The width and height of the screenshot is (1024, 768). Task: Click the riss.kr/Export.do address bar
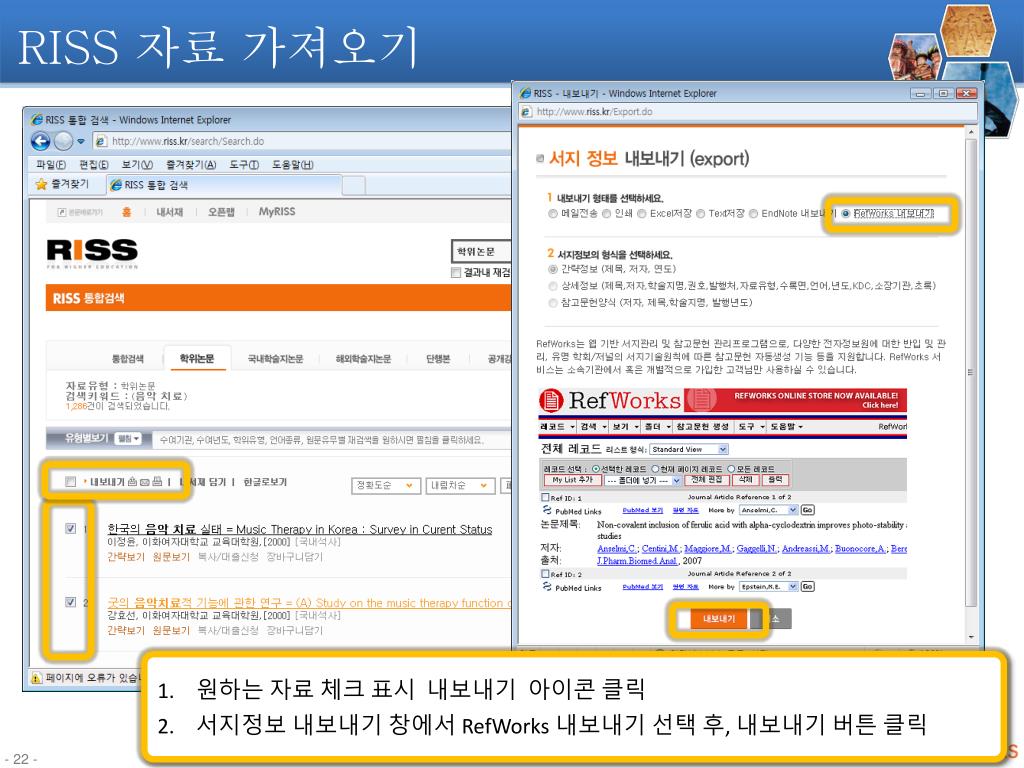pyautogui.click(x=748, y=112)
